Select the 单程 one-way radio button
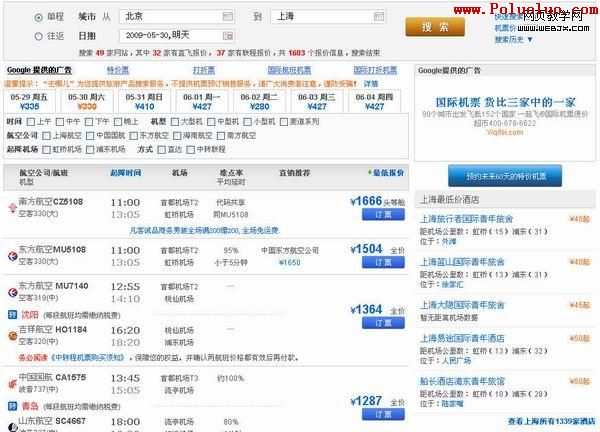600x432 pixels. [x=39, y=17]
